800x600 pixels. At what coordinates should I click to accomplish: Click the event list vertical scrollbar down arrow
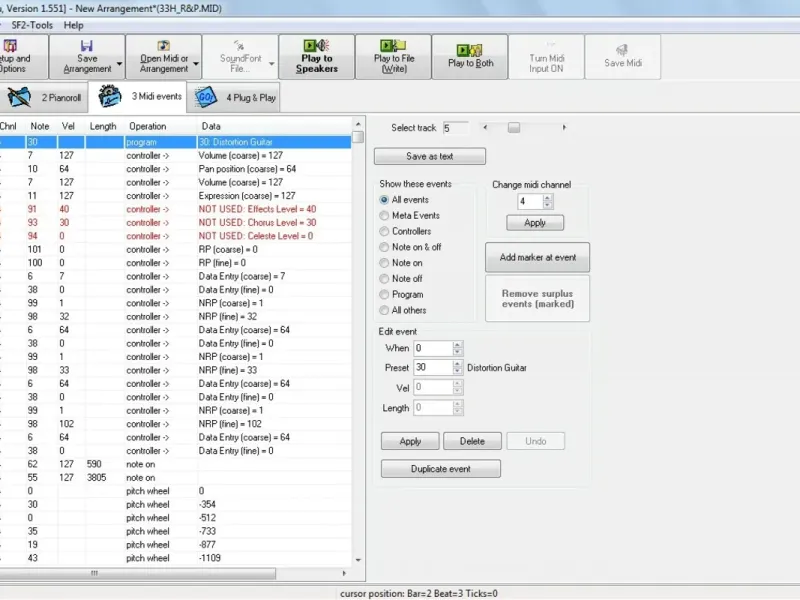point(358,560)
